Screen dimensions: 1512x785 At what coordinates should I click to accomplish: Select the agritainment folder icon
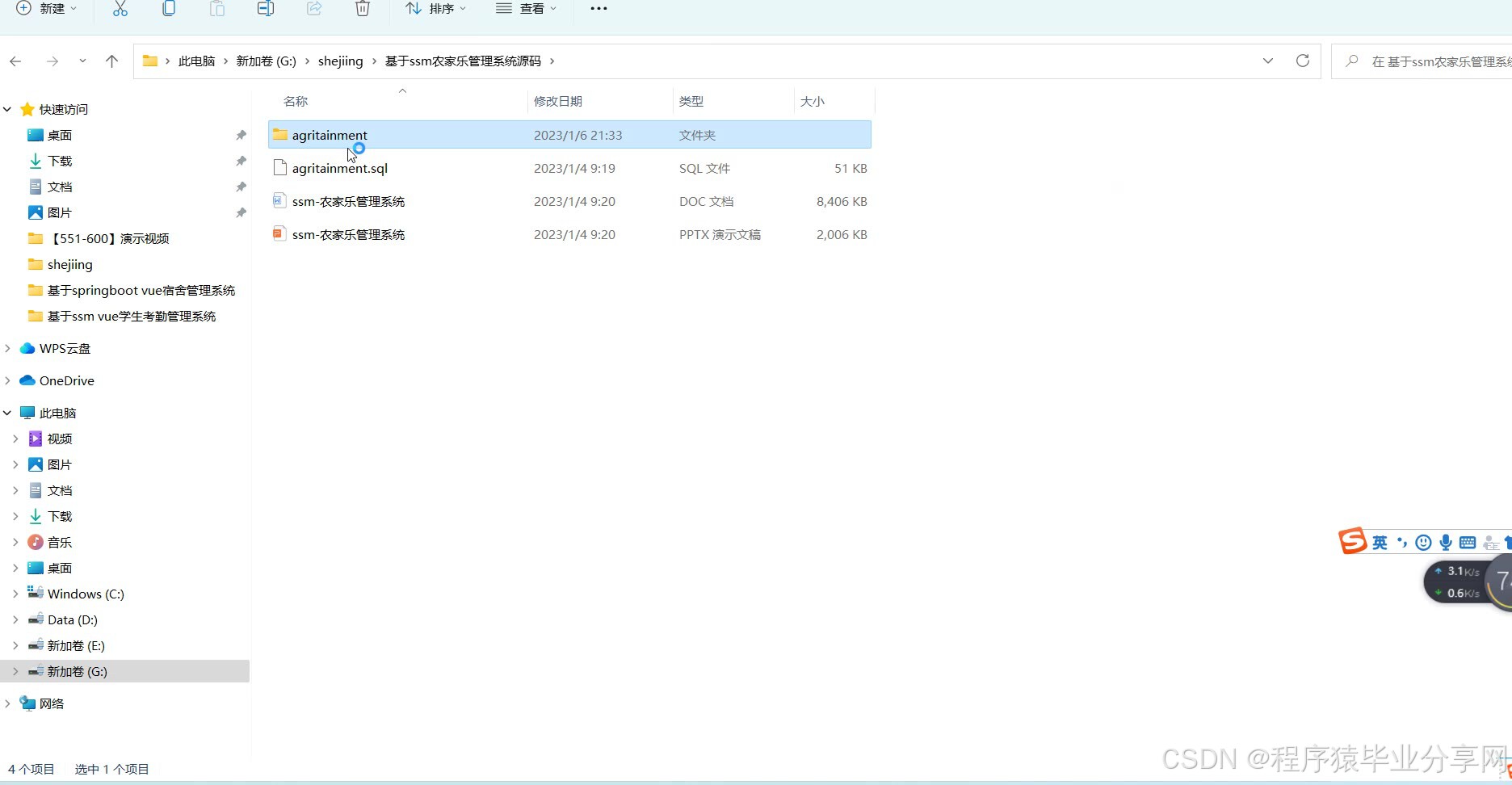tap(280, 134)
